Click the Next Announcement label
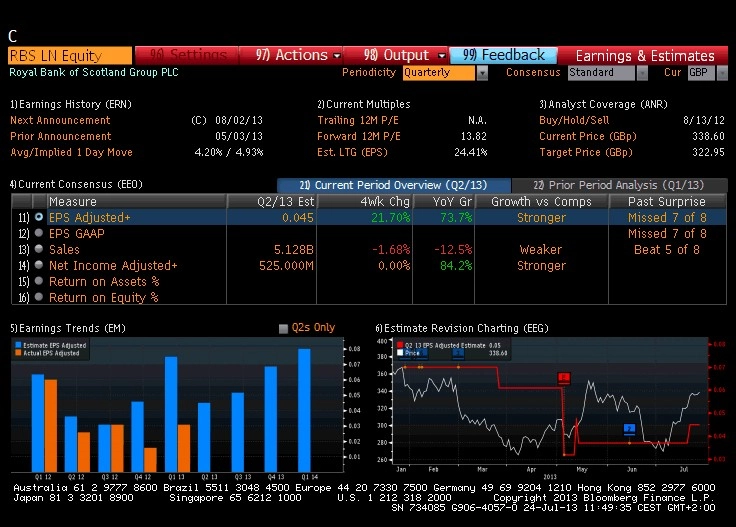 click(x=60, y=120)
